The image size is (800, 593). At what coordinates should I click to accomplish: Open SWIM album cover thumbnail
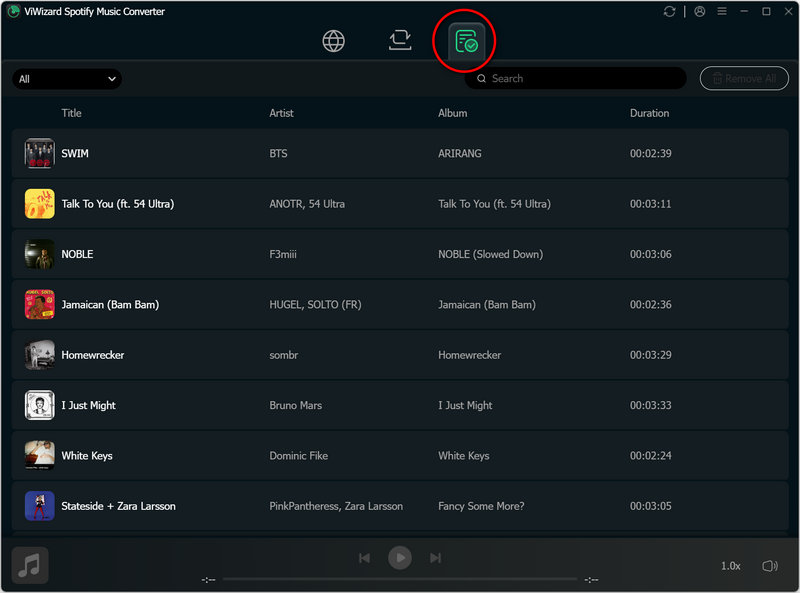tap(39, 153)
